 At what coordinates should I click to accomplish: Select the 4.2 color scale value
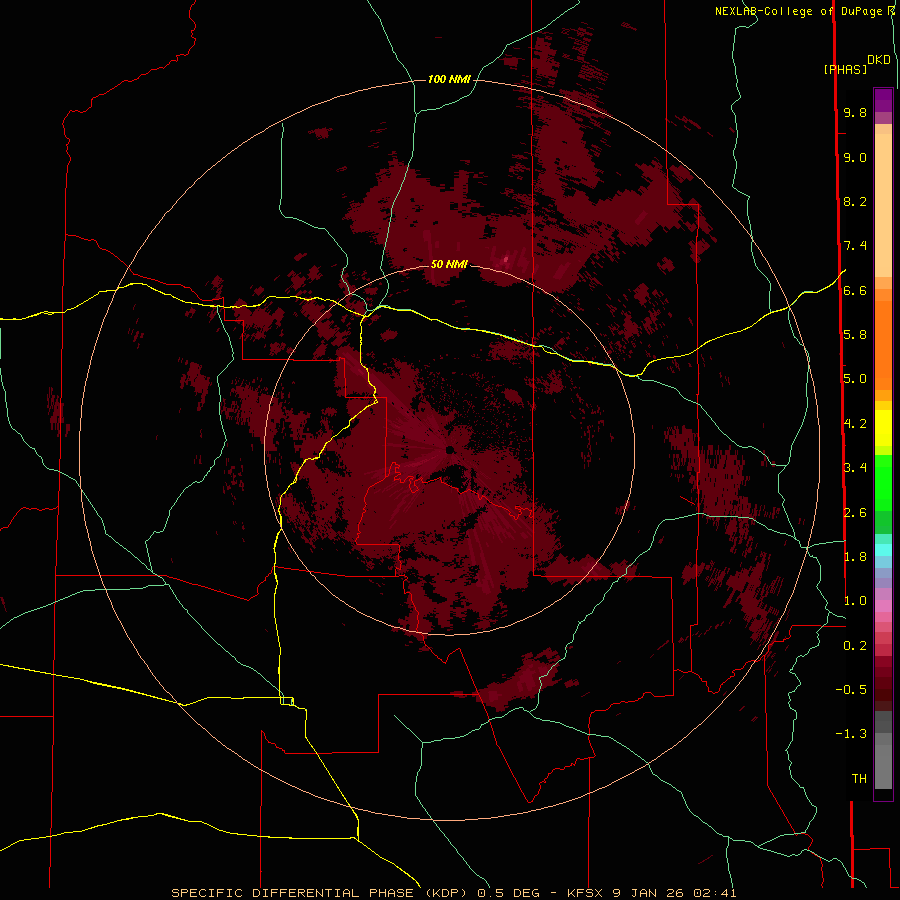pyautogui.click(x=855, y=424)
